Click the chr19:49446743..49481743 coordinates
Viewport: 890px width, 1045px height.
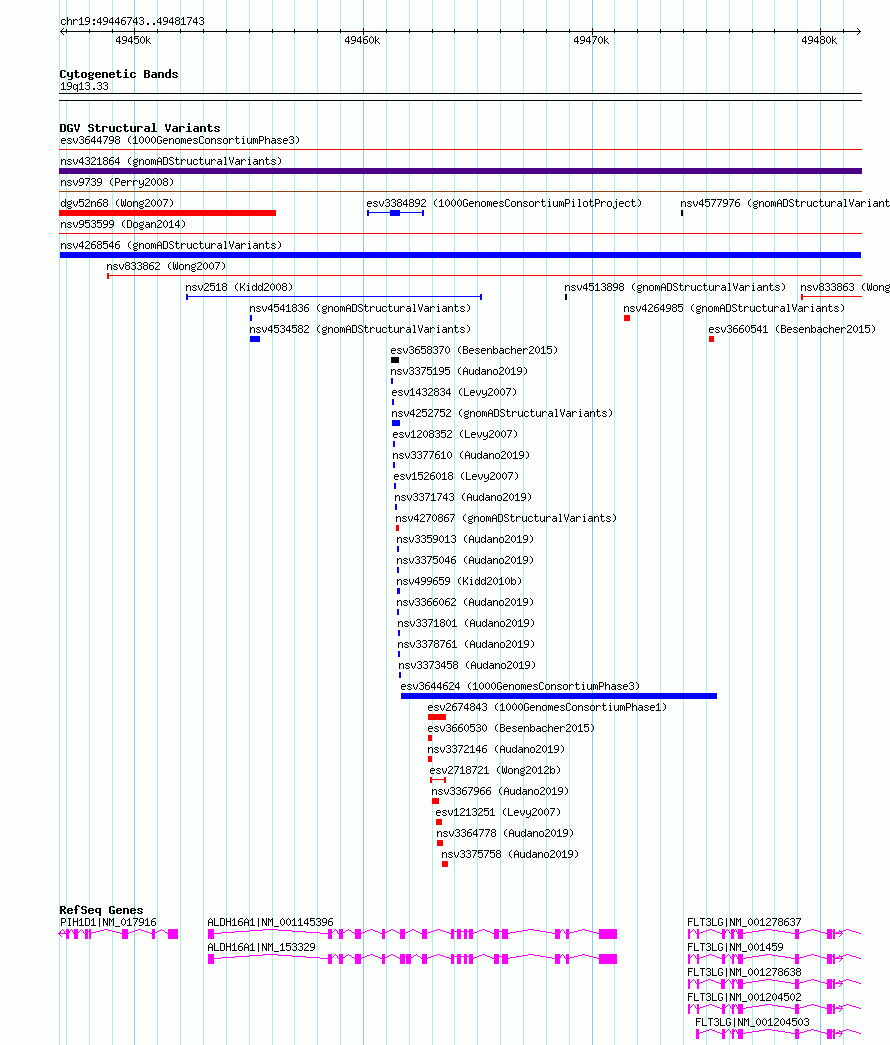tap(132, 21)
